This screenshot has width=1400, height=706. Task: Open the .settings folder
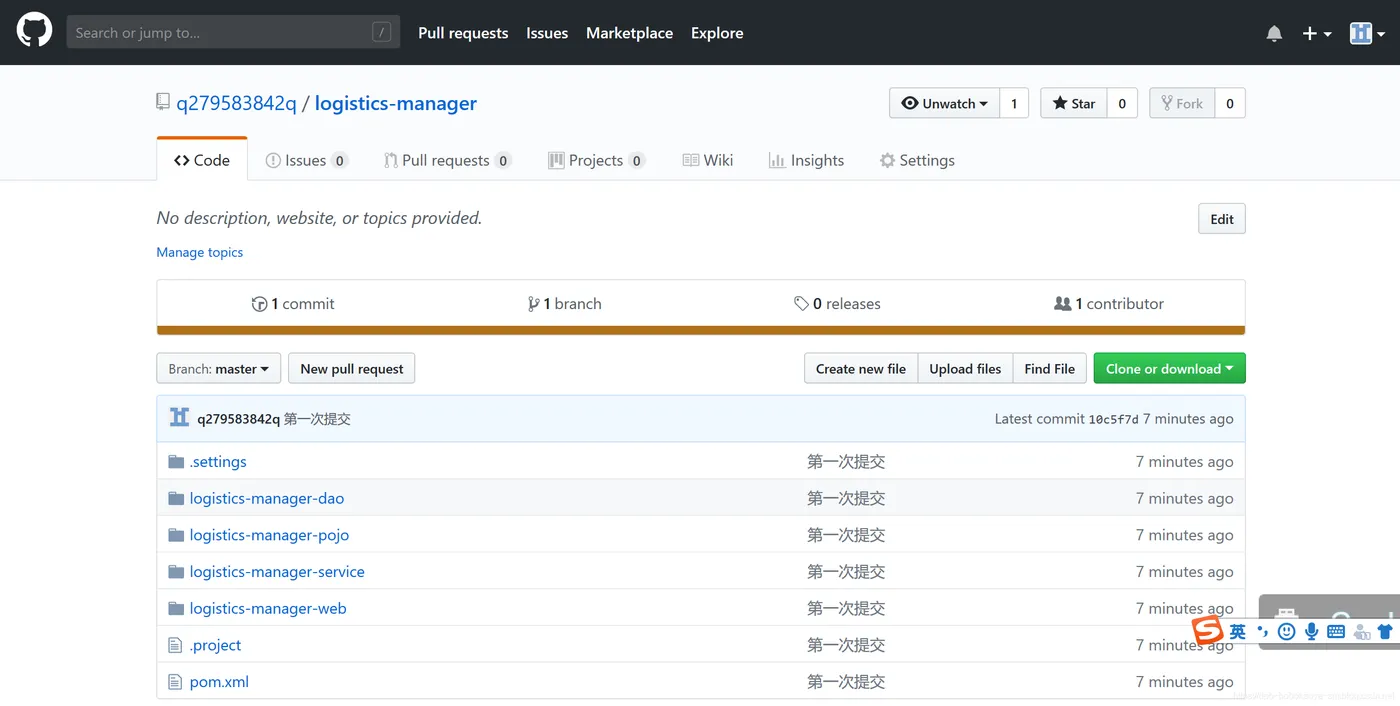pos(218,461)
